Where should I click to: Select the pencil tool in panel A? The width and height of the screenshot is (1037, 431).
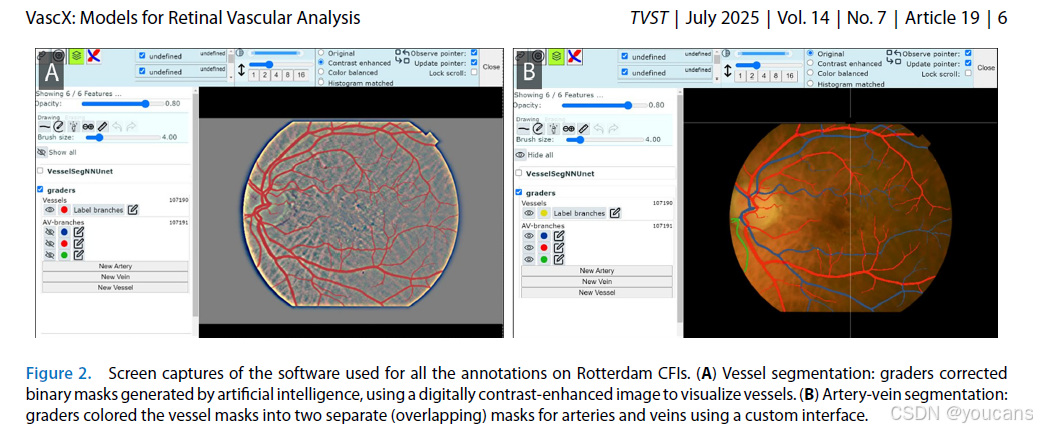click(x=103, y=126)
